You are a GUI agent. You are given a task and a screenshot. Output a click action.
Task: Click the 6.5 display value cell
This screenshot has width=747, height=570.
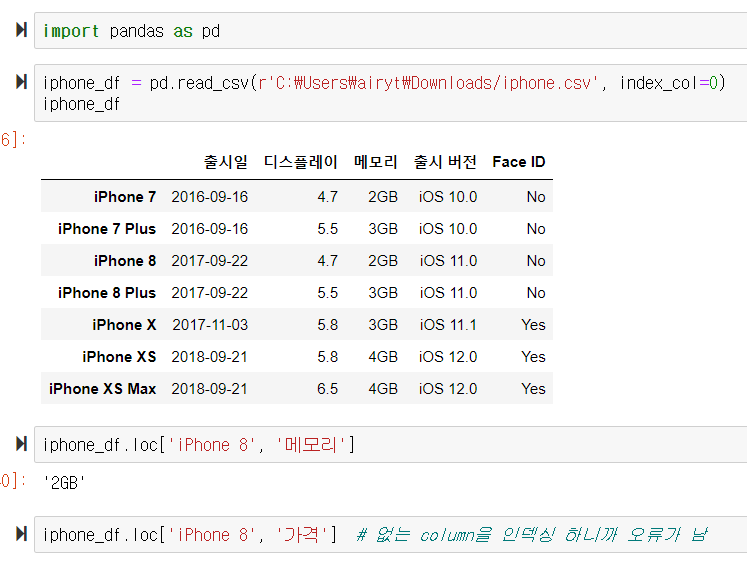pos(327,389)
